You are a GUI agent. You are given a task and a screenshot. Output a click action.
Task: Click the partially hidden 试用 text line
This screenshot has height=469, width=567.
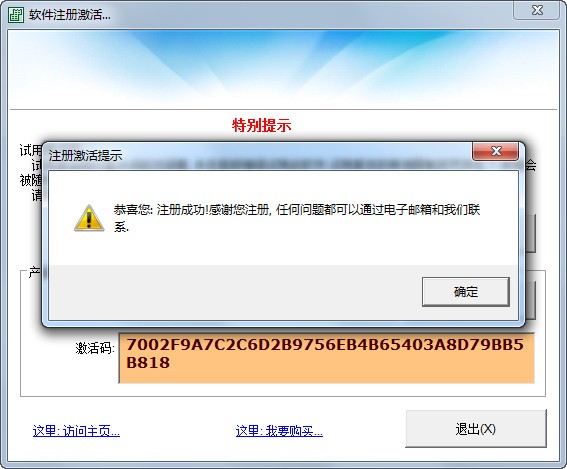[30, 150]
